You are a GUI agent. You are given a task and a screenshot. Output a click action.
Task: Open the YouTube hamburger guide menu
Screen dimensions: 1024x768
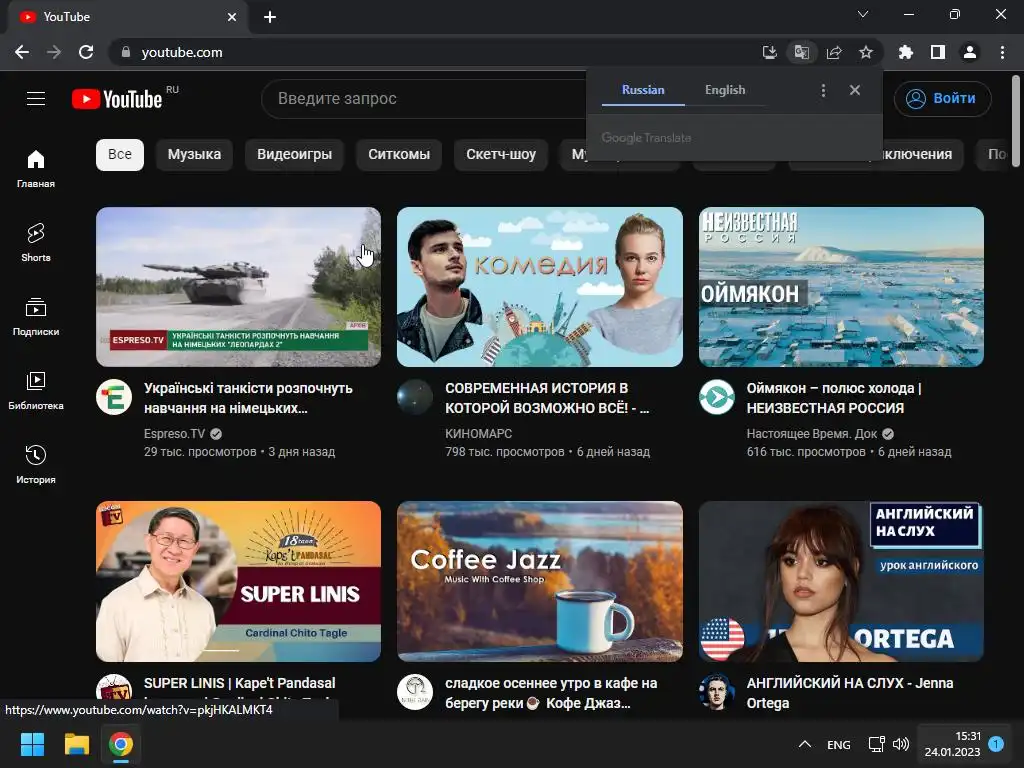pyautogui.click(x=36, y=99)
